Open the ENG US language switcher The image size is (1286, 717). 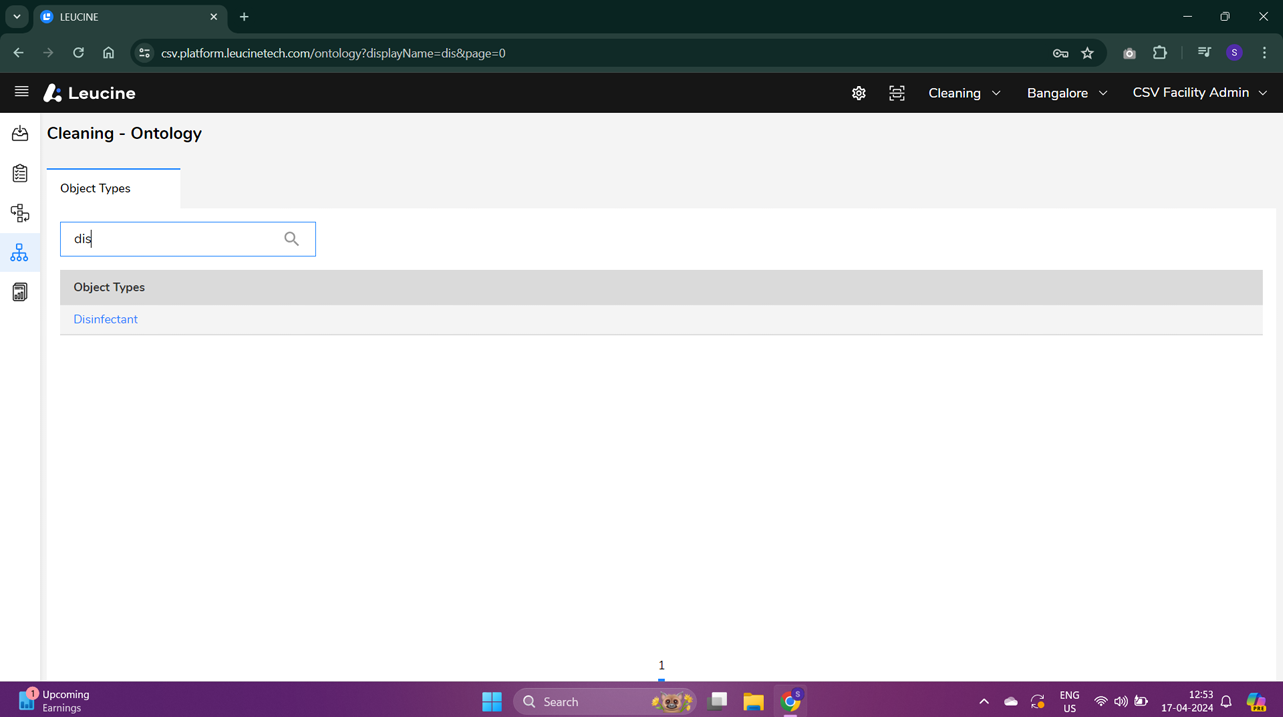[x=1072, y=703]
